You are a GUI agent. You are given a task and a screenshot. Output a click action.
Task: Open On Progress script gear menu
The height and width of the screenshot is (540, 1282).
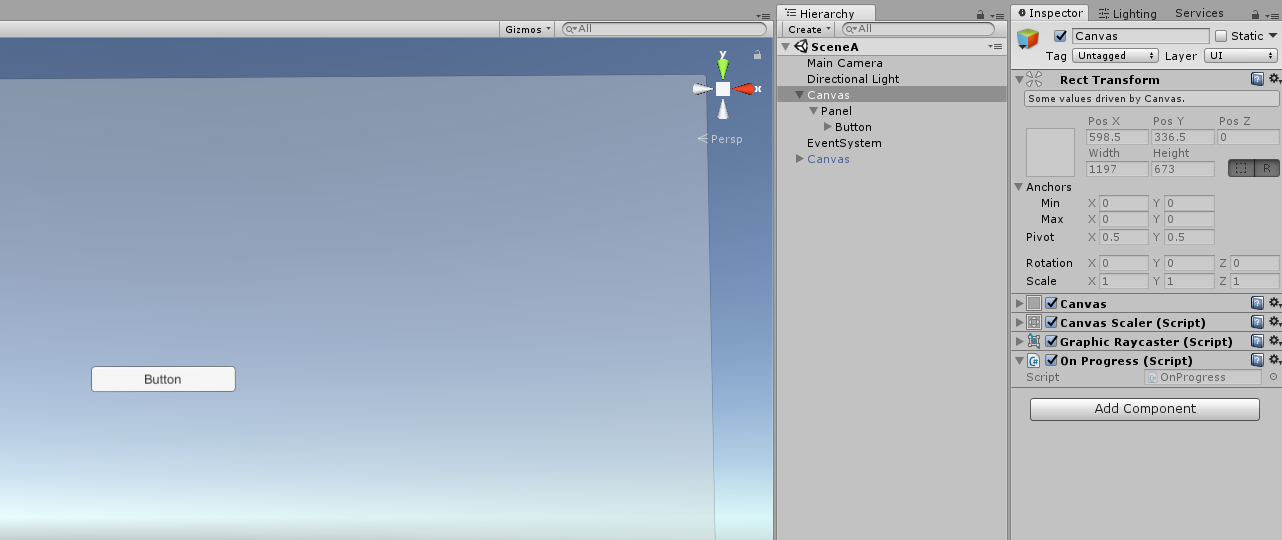tap(1274, 360)
